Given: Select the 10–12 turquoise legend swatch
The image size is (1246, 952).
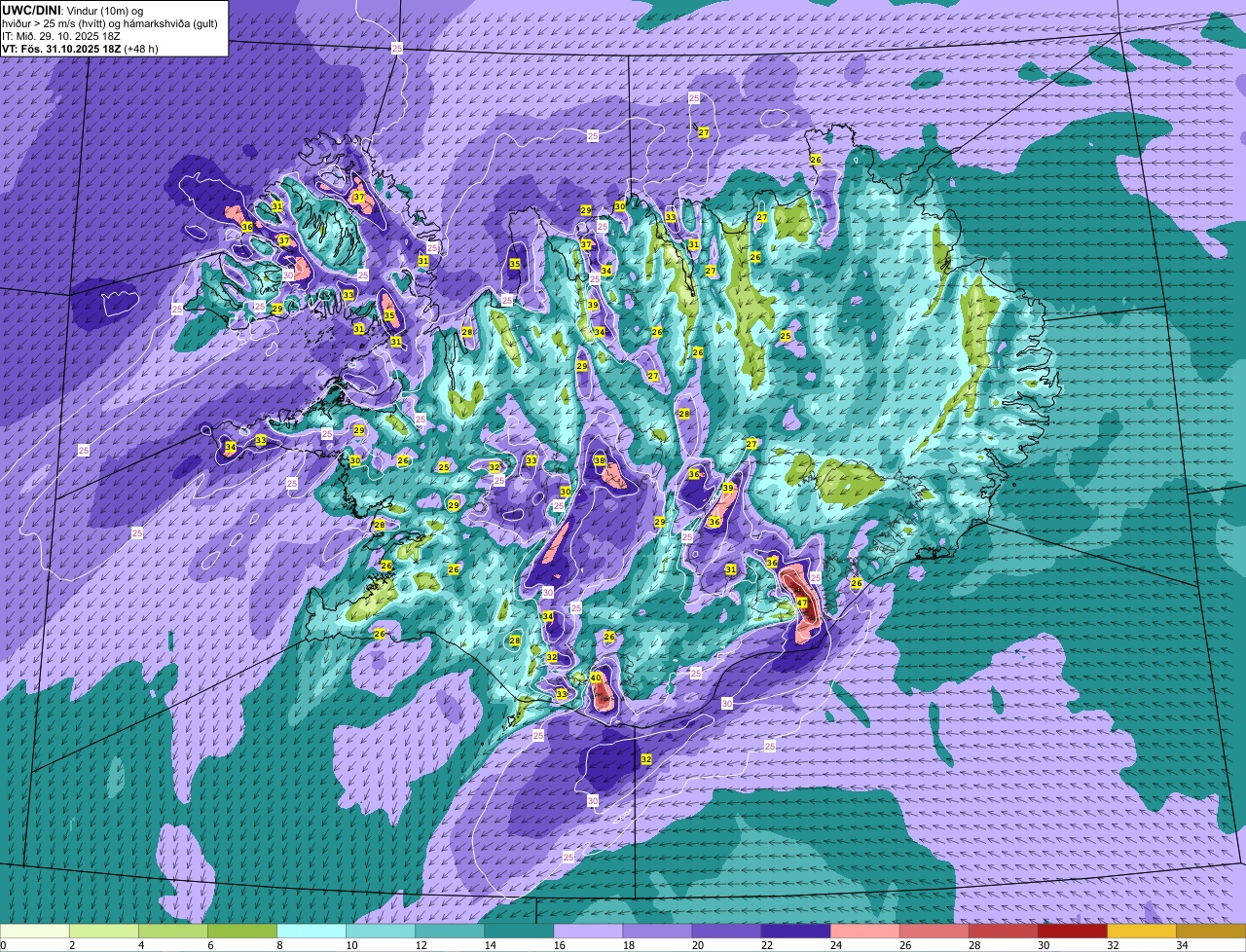Looking at the screenshot, I should [381, 931].
